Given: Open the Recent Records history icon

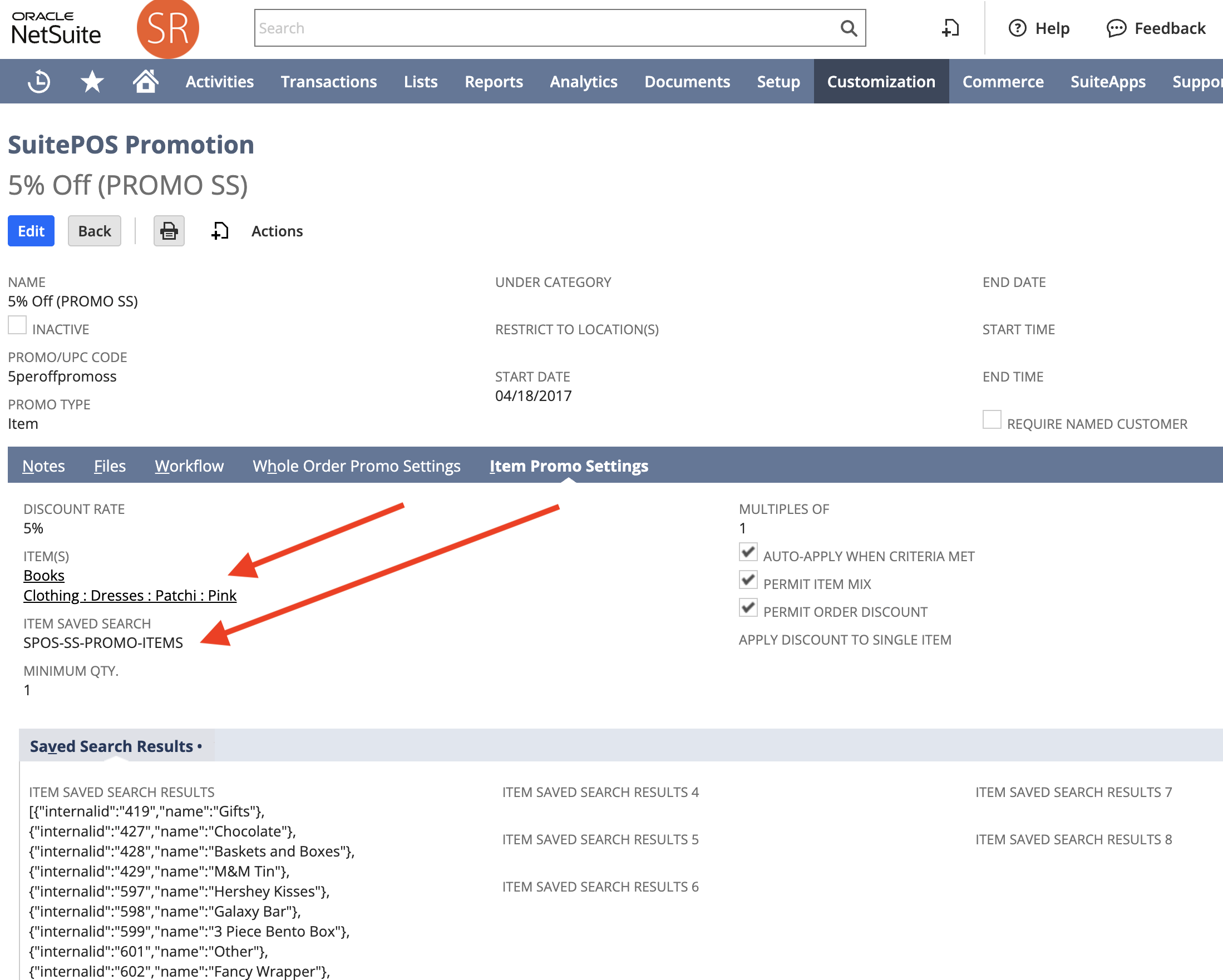Looking at the screenshot, I should 38,82.
